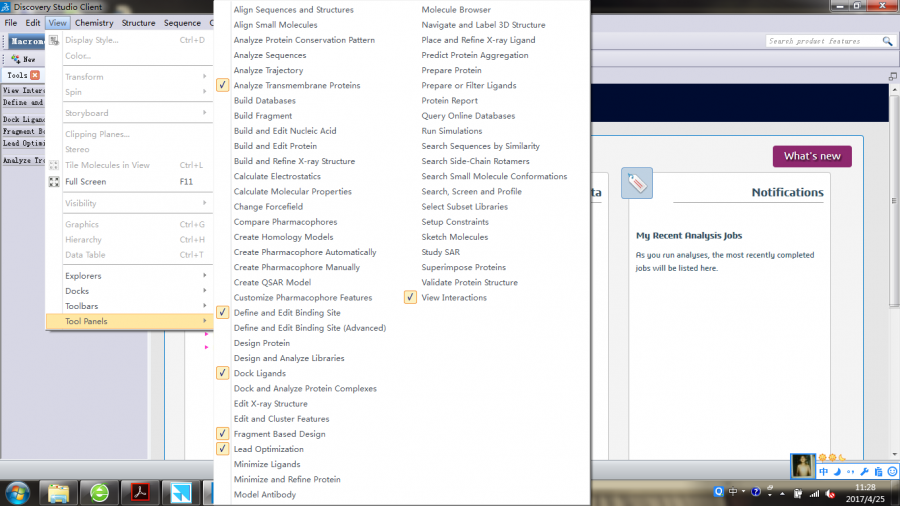Click the New toolbar icon
The width and height of the screenshot is (900, 506).
(15, 59)
